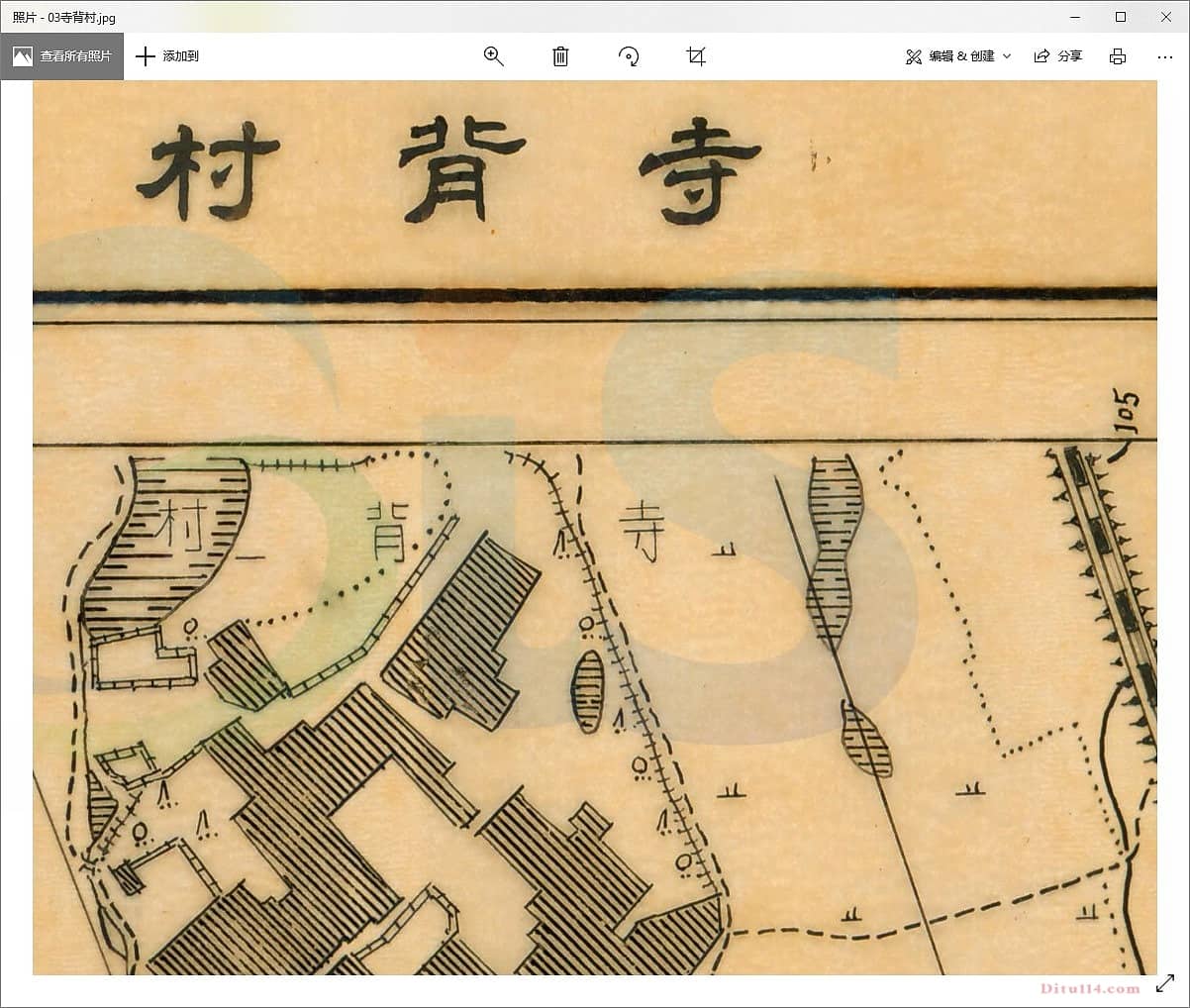This screenshot has width=1190, height=1008.
Task: Open the zoom control with the magnifier icon
Action: (493, 56)
